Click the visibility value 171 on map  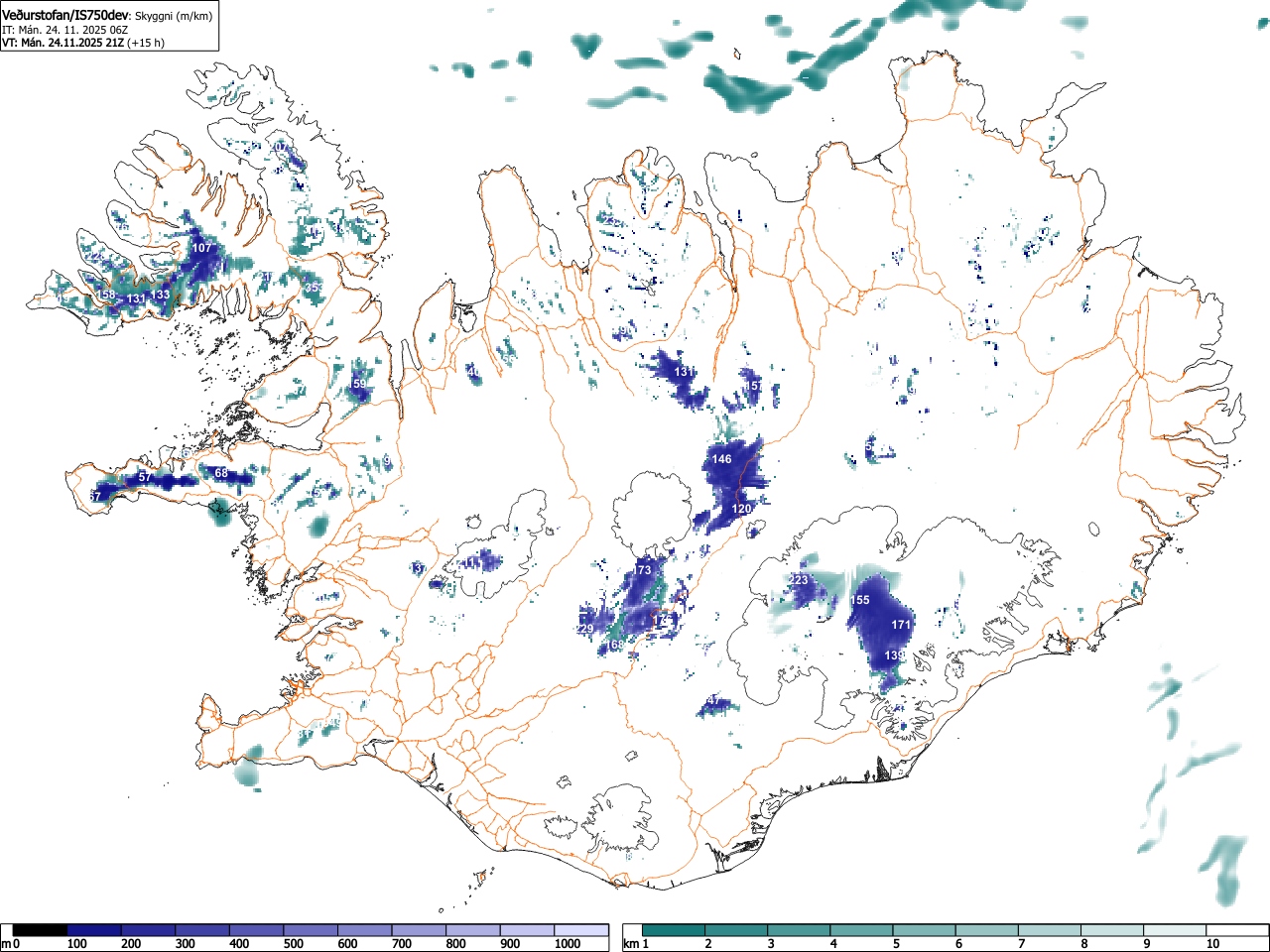tap(901, 625)
